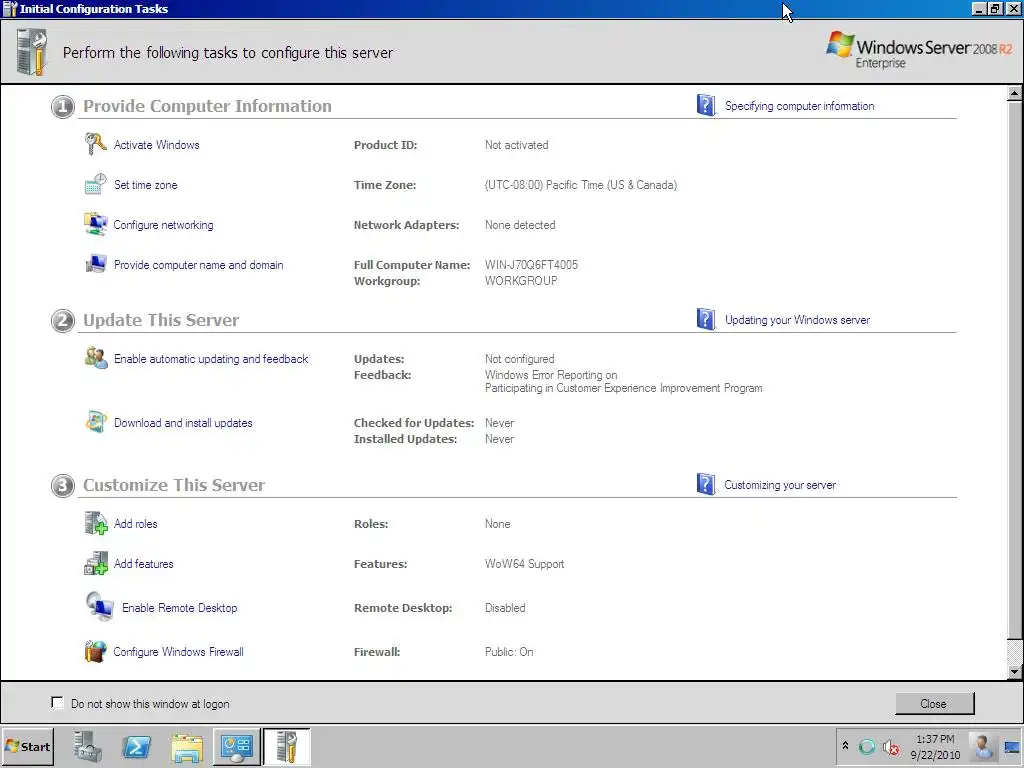This screenshot has width=1024, height=768.
Task: Click help book icon beside Updating your Windows server
Action: coord(705,319)
